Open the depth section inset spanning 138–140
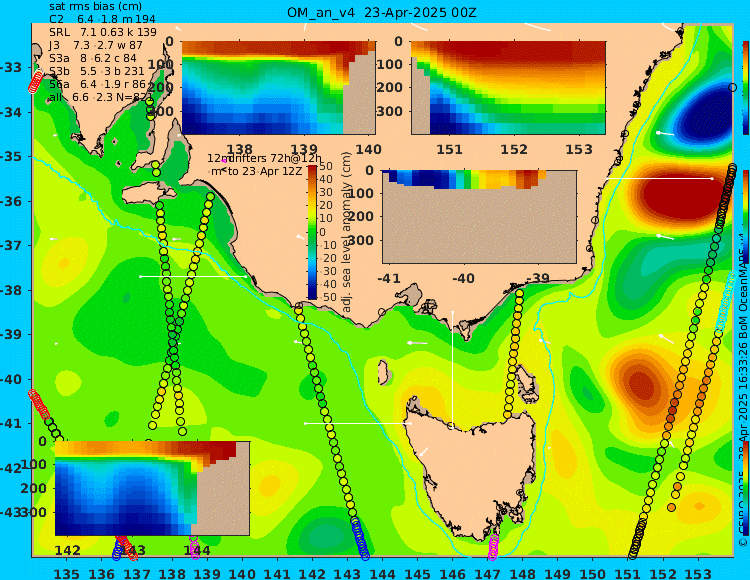750x580 pixels. coord(278,88)
